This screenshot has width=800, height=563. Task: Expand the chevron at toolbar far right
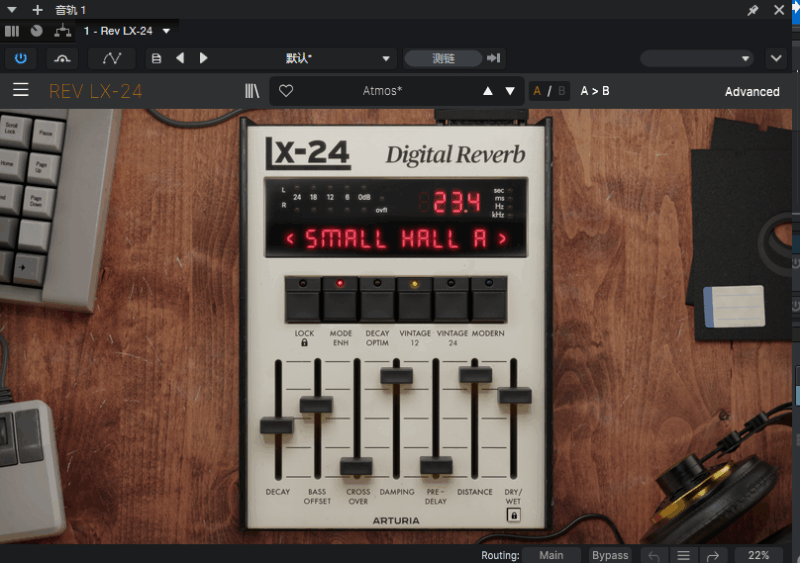tap(776, 58)
